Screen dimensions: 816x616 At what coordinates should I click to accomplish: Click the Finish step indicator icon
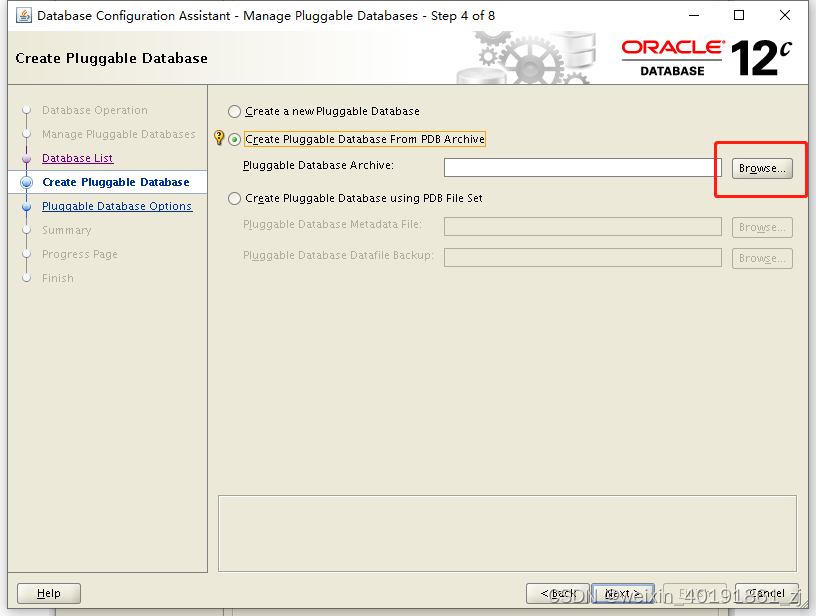coord(28,278)
